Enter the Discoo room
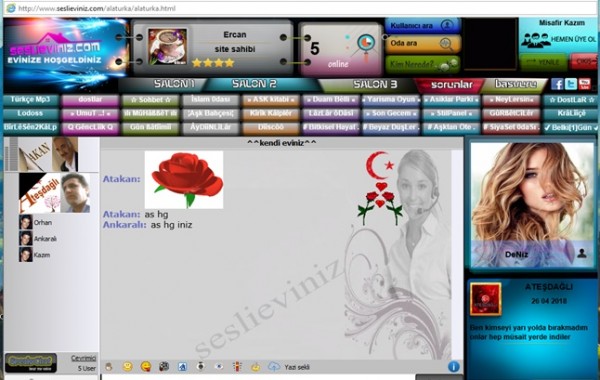 click(271, 127)
